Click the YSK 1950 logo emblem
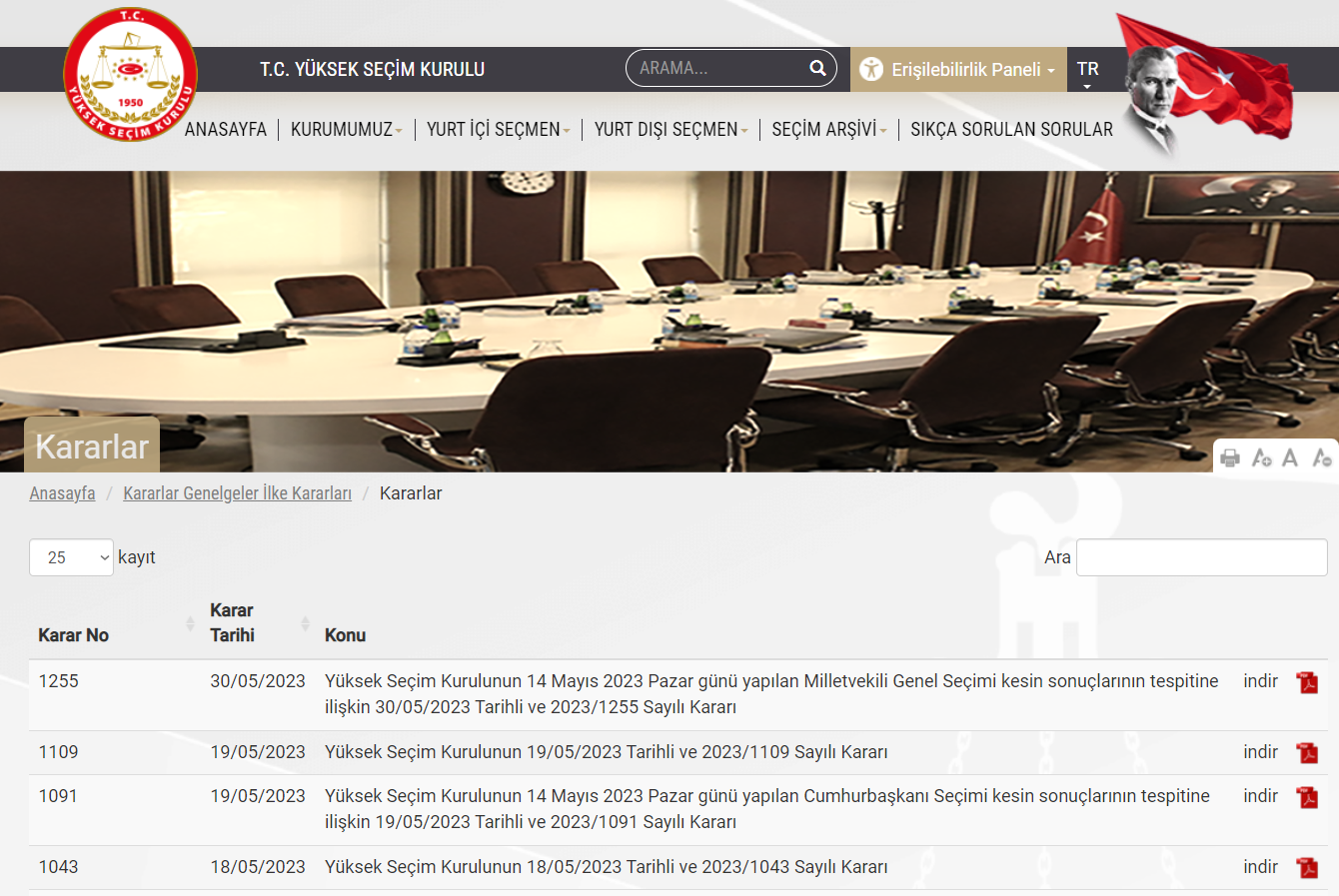Image resolution: width=1339 pixels, height=896 pixels. pos(130,75)
